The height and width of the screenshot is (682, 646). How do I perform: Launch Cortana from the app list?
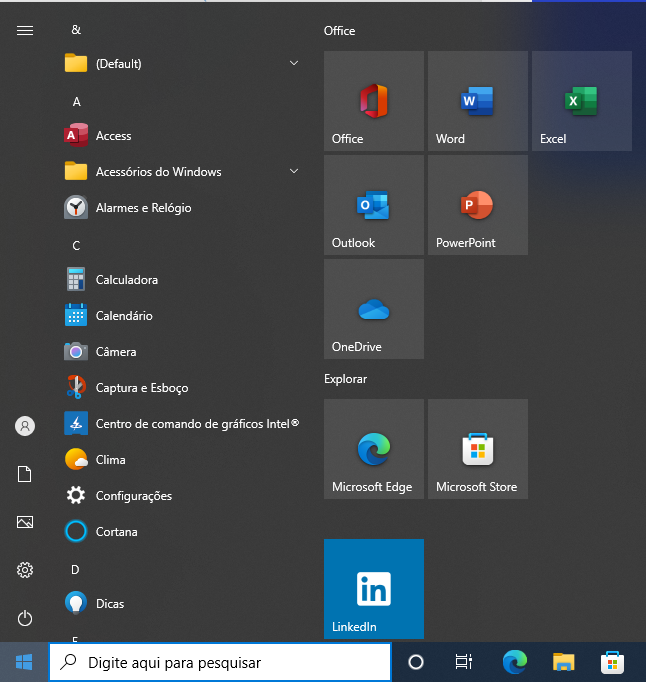181,532
